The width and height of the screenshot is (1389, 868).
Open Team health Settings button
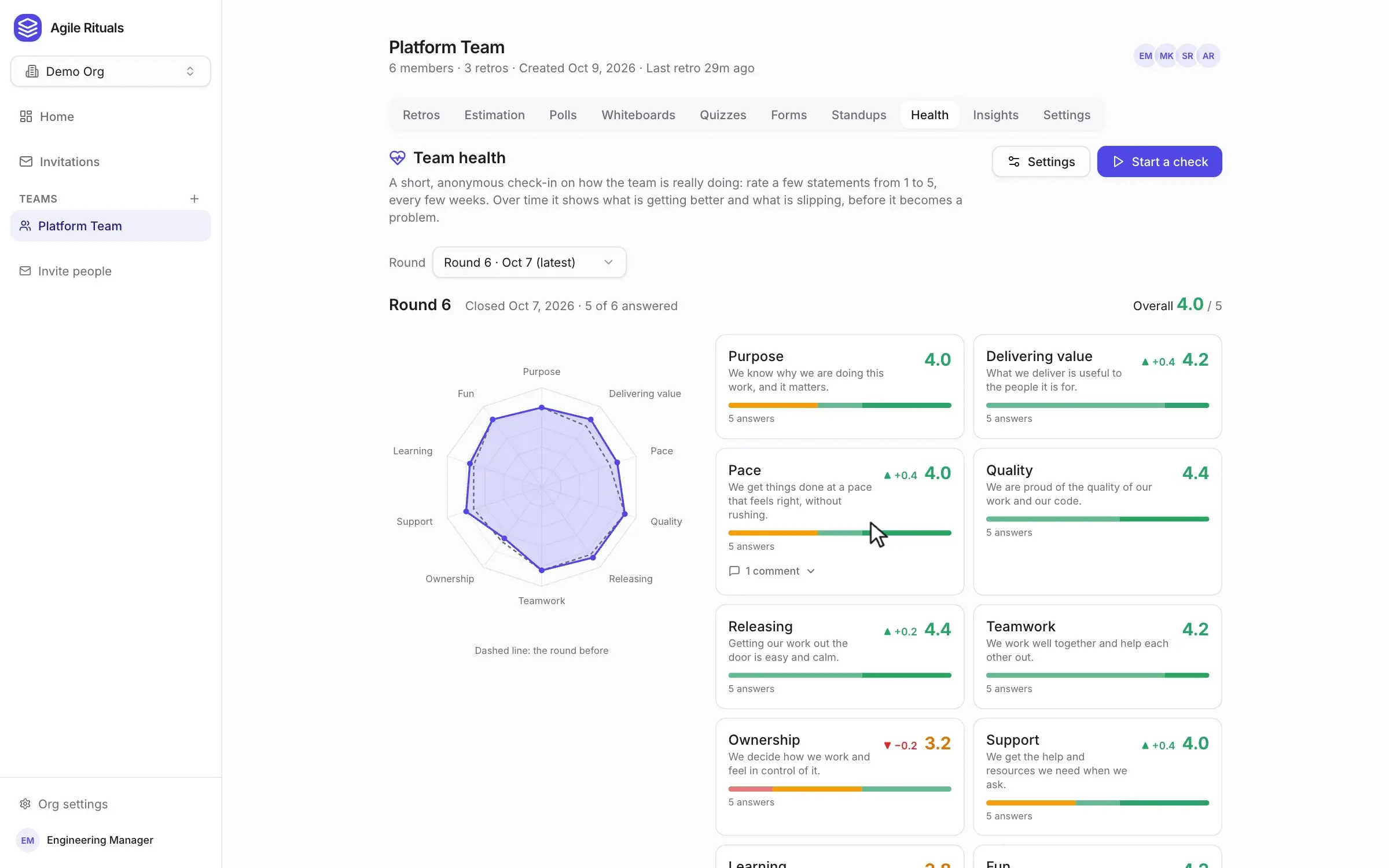1041,161
